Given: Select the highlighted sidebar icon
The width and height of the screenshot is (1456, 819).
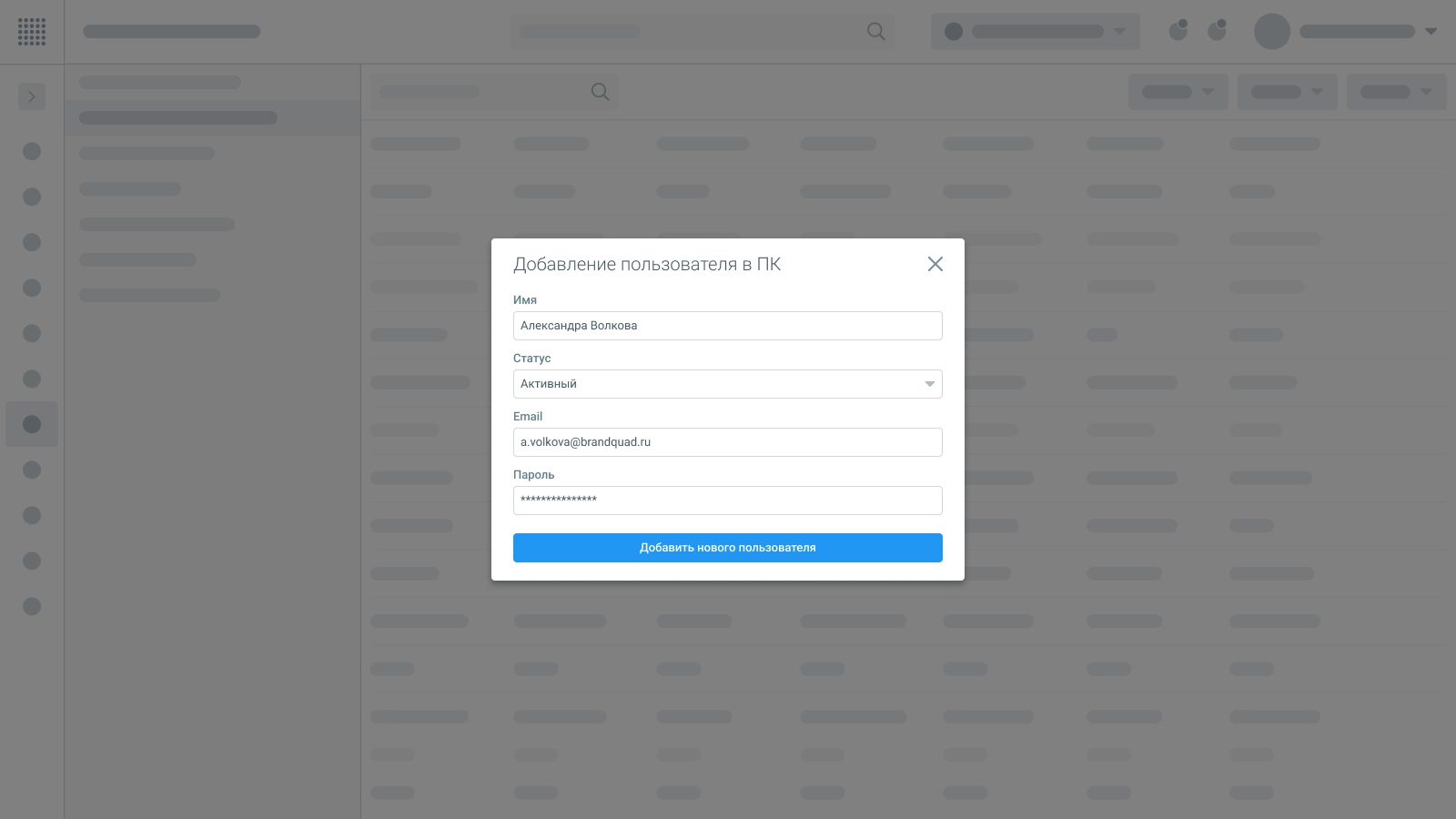Looking at the screenshot, I should (x=32, y=424).
